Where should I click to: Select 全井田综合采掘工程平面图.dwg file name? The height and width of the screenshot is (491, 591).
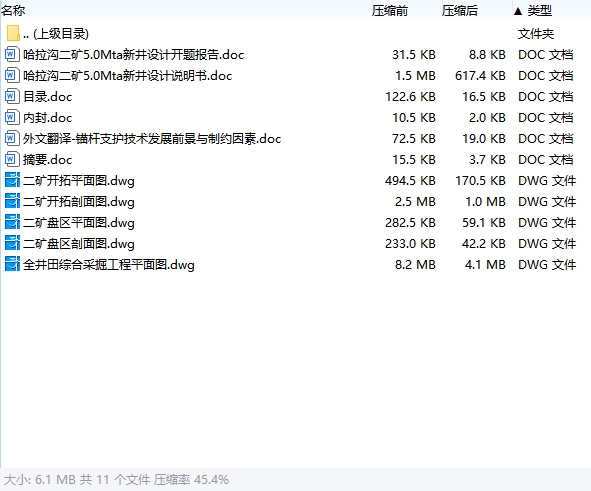(109, 265)
